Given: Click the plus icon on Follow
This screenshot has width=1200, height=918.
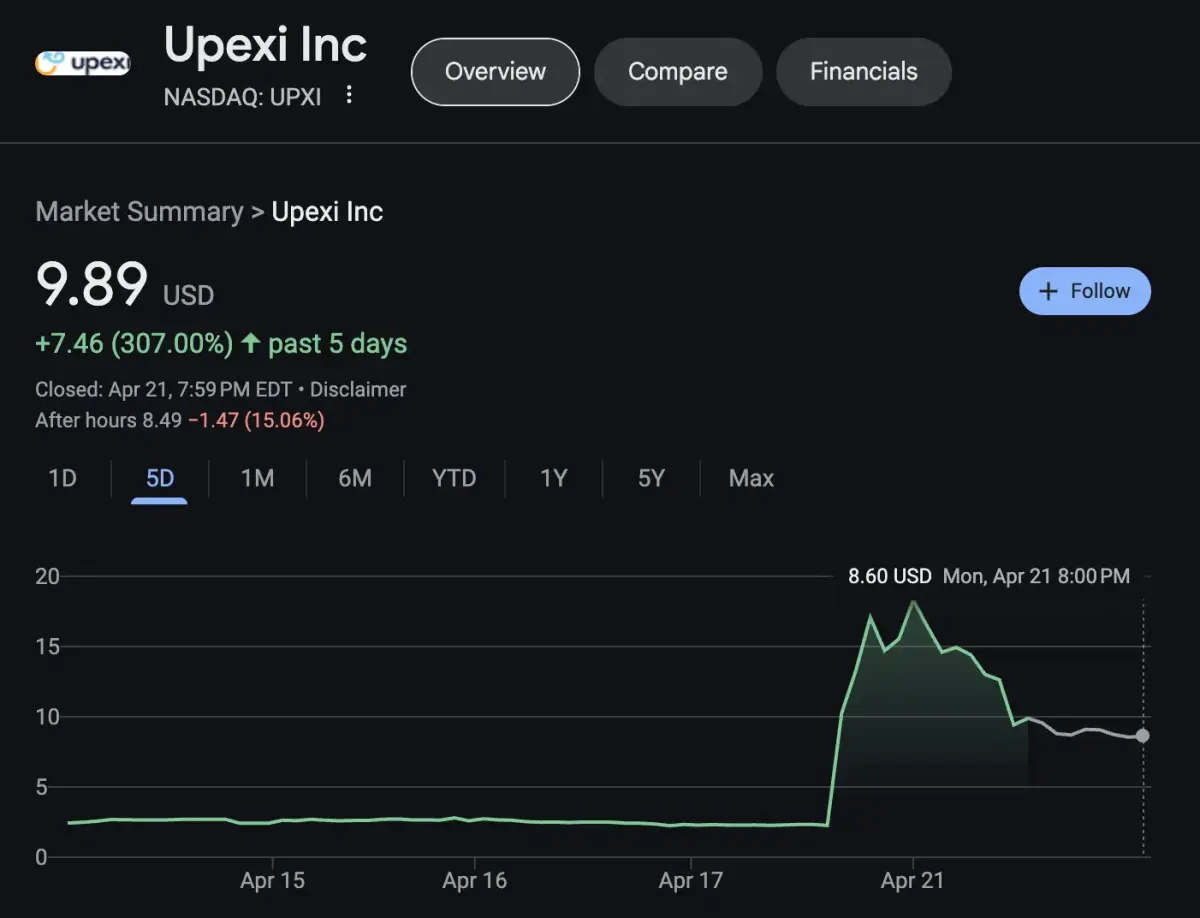Looking at the screenshot, I should coord(1048,291).
